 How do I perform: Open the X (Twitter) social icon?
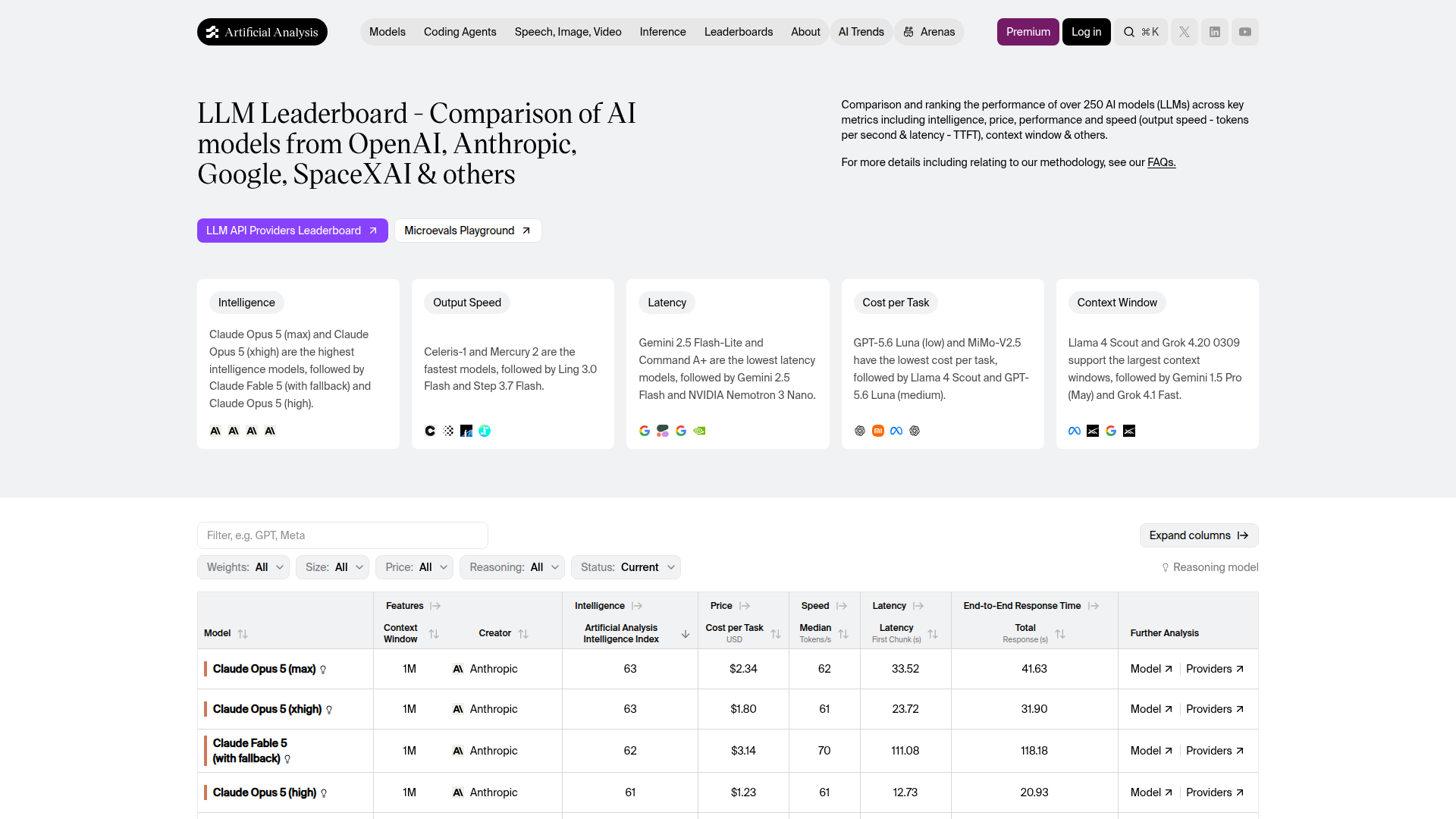pyautogui.click(x=1185, y=32)
